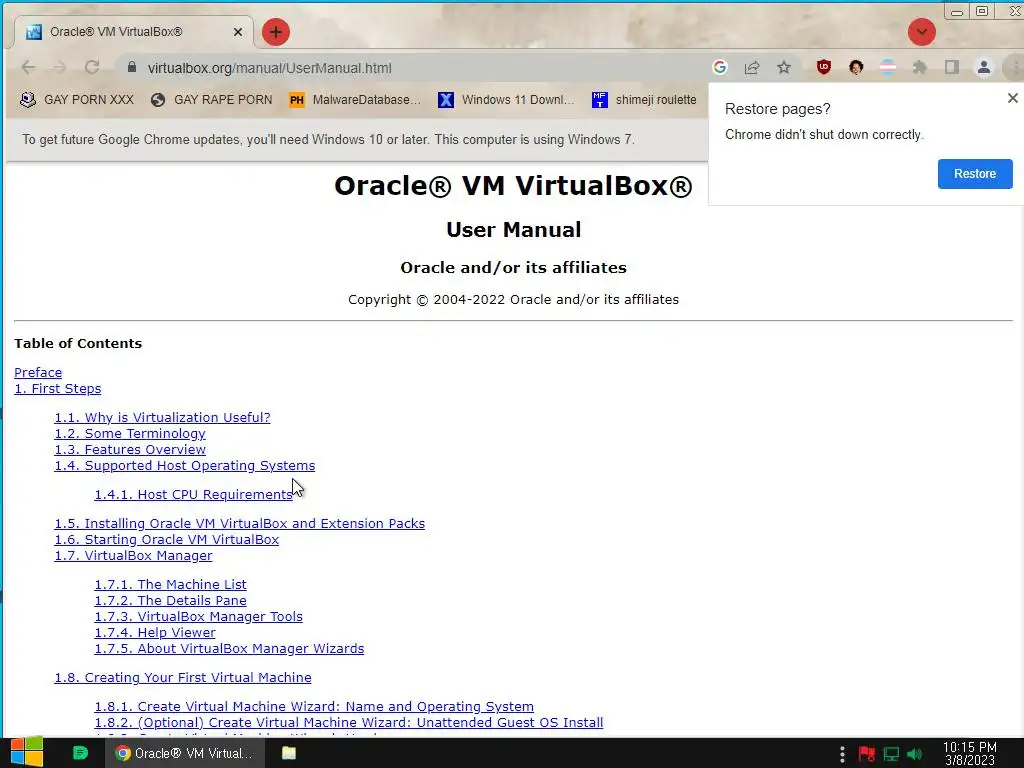This screenshot has height=768, width=1024.
Task: Click the Restore button in the popup
Action: (975, 174)
